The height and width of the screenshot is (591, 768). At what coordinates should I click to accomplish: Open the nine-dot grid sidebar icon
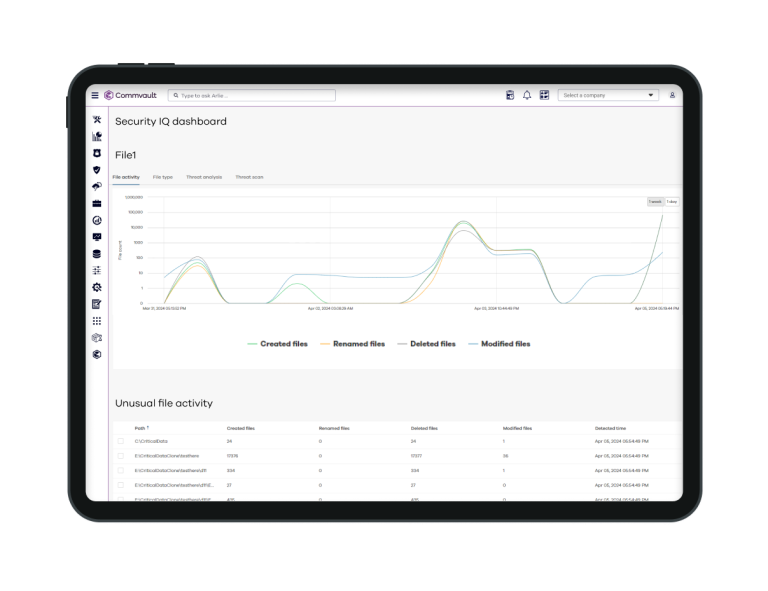(97, 321)
